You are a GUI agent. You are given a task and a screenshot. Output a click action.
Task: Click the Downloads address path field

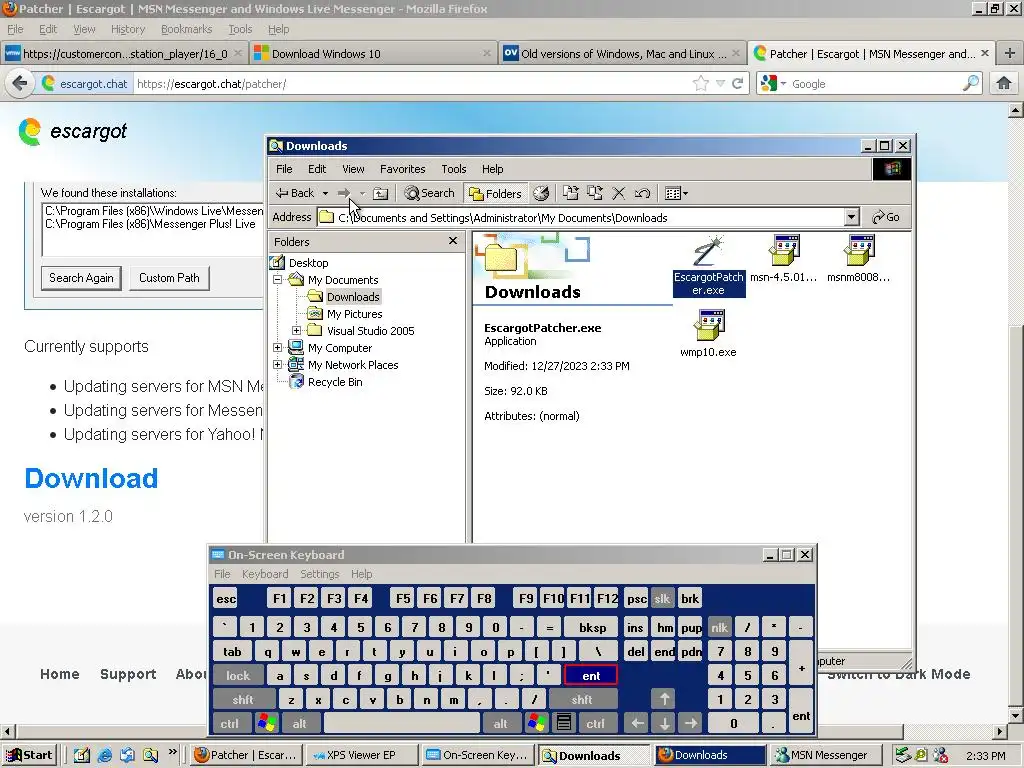[581, 217]
